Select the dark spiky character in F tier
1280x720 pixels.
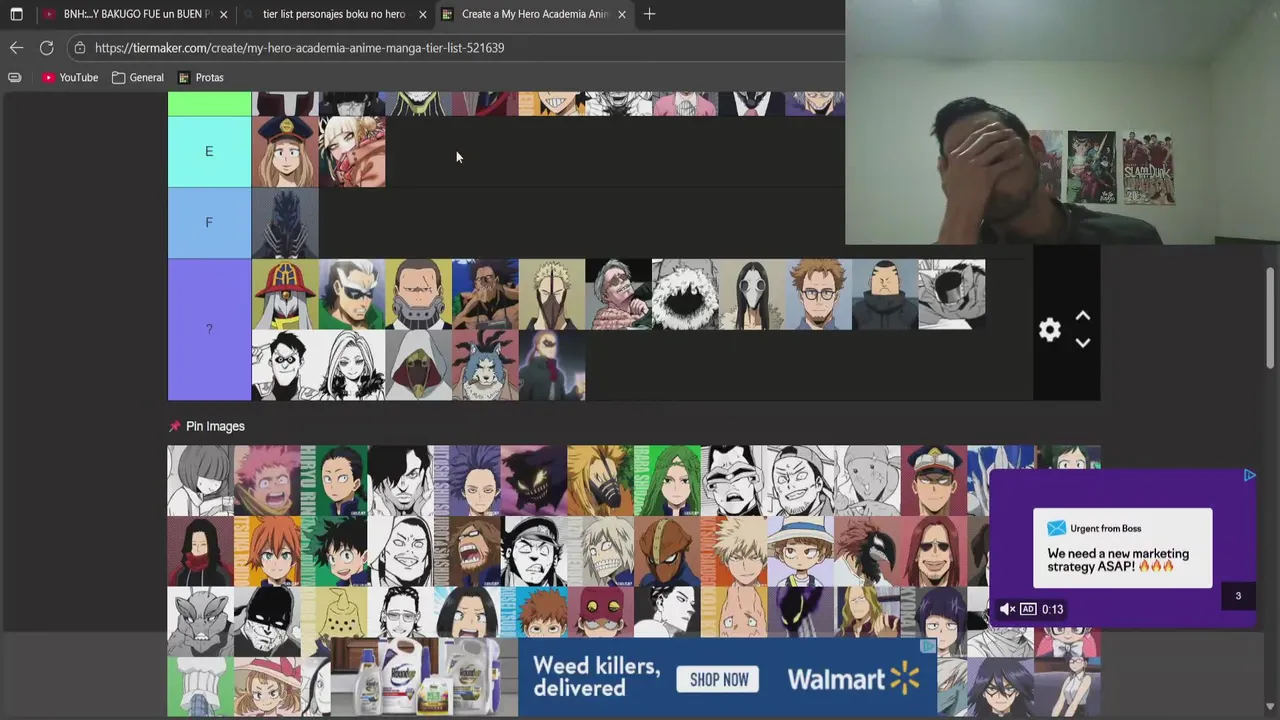click(x=285, y=223)
